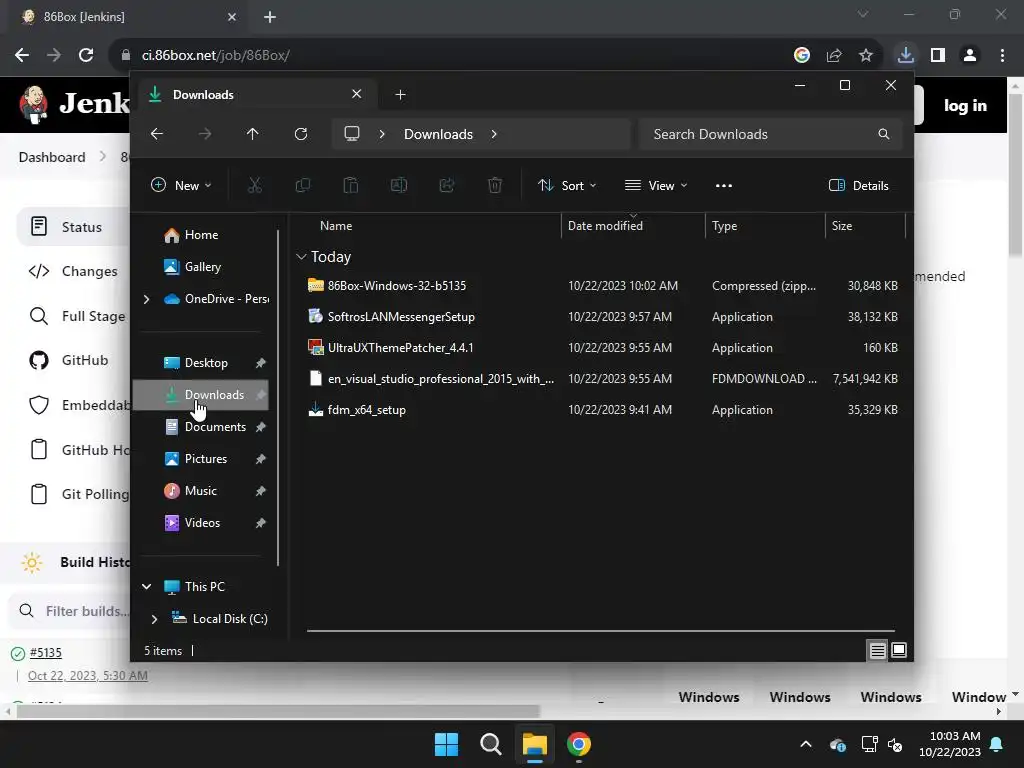Open the notification bell in system tray

point(997,744)
